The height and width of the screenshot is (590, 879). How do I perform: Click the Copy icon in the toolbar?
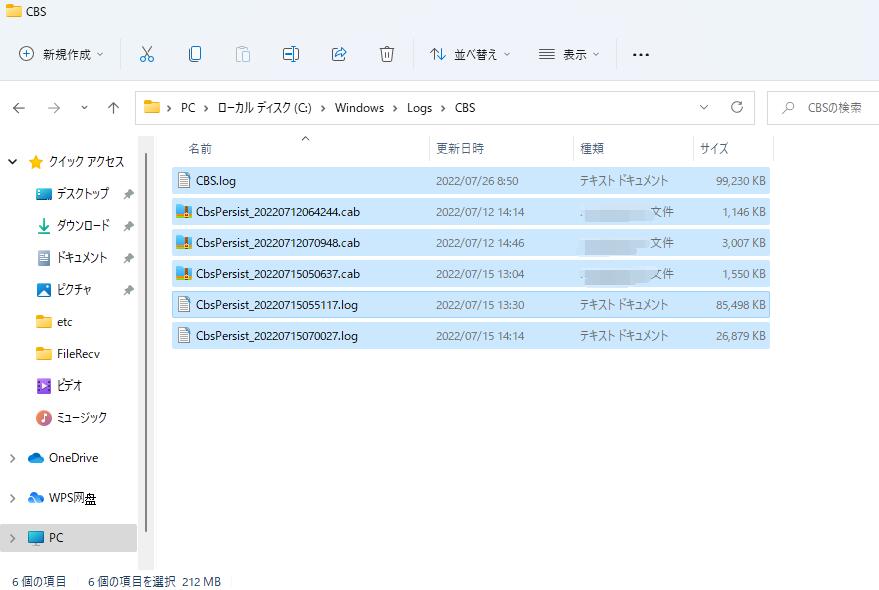[195, 54]
